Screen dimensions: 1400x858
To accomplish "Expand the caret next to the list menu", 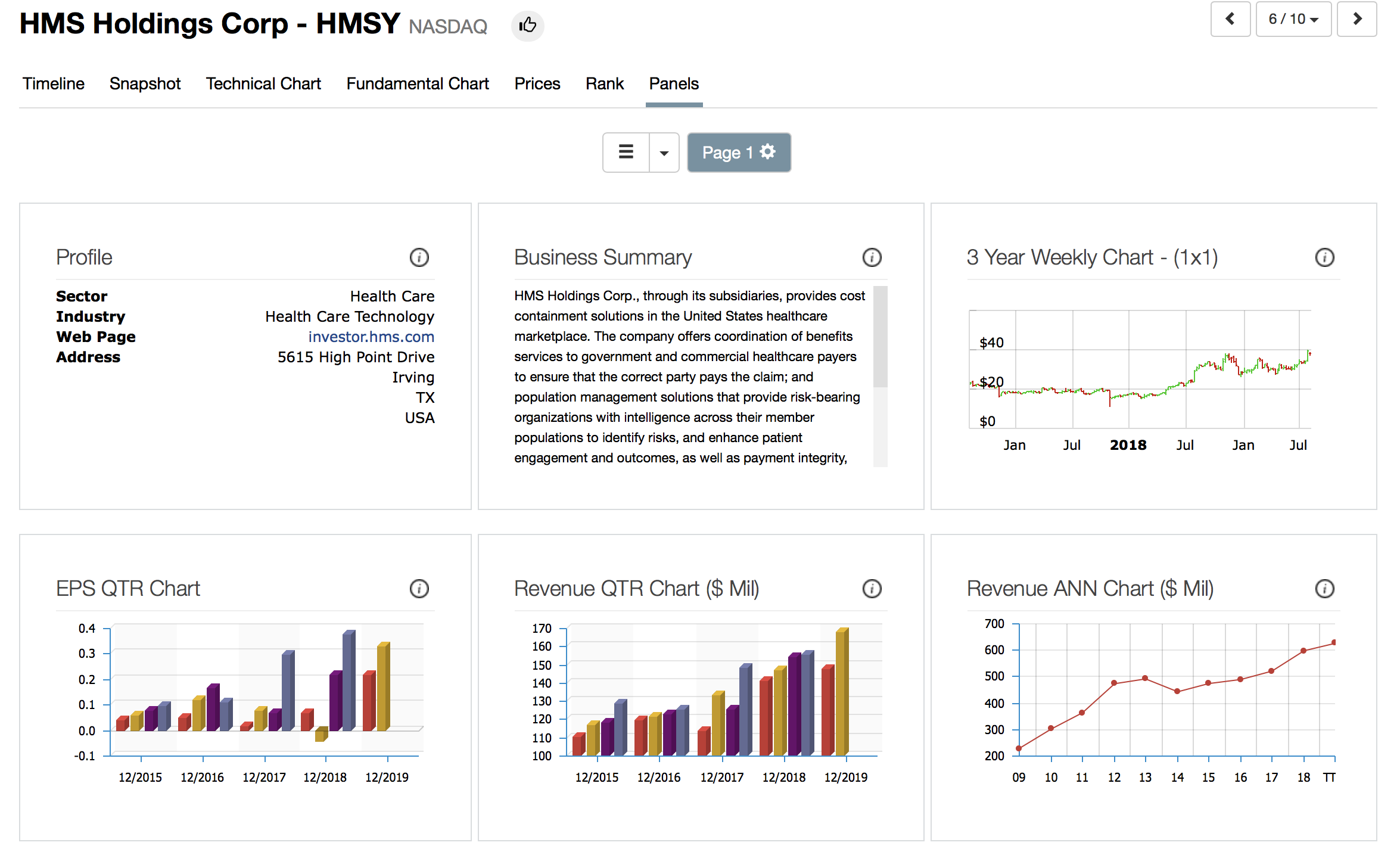I will click(x=664, y=153).
